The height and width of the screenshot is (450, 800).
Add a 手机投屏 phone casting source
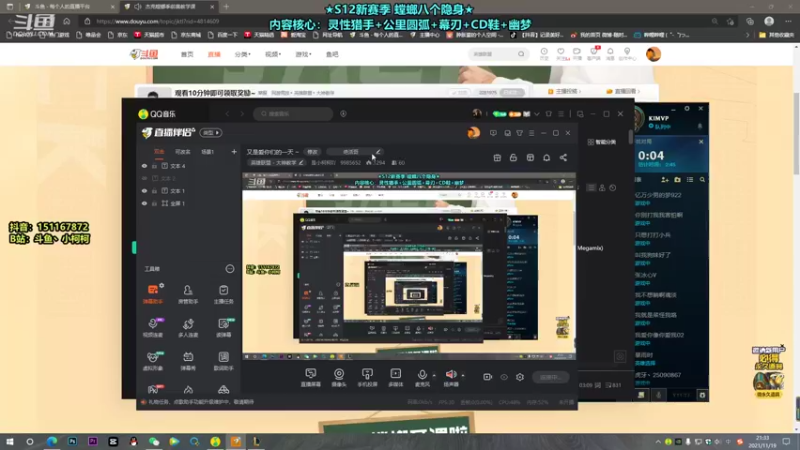(x=367, y=377)
